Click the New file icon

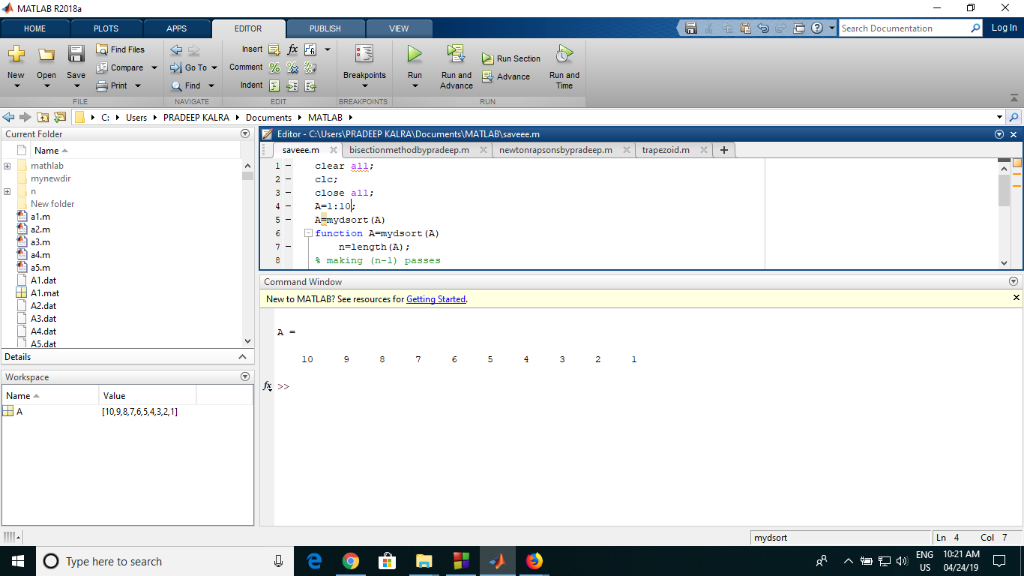16,55
